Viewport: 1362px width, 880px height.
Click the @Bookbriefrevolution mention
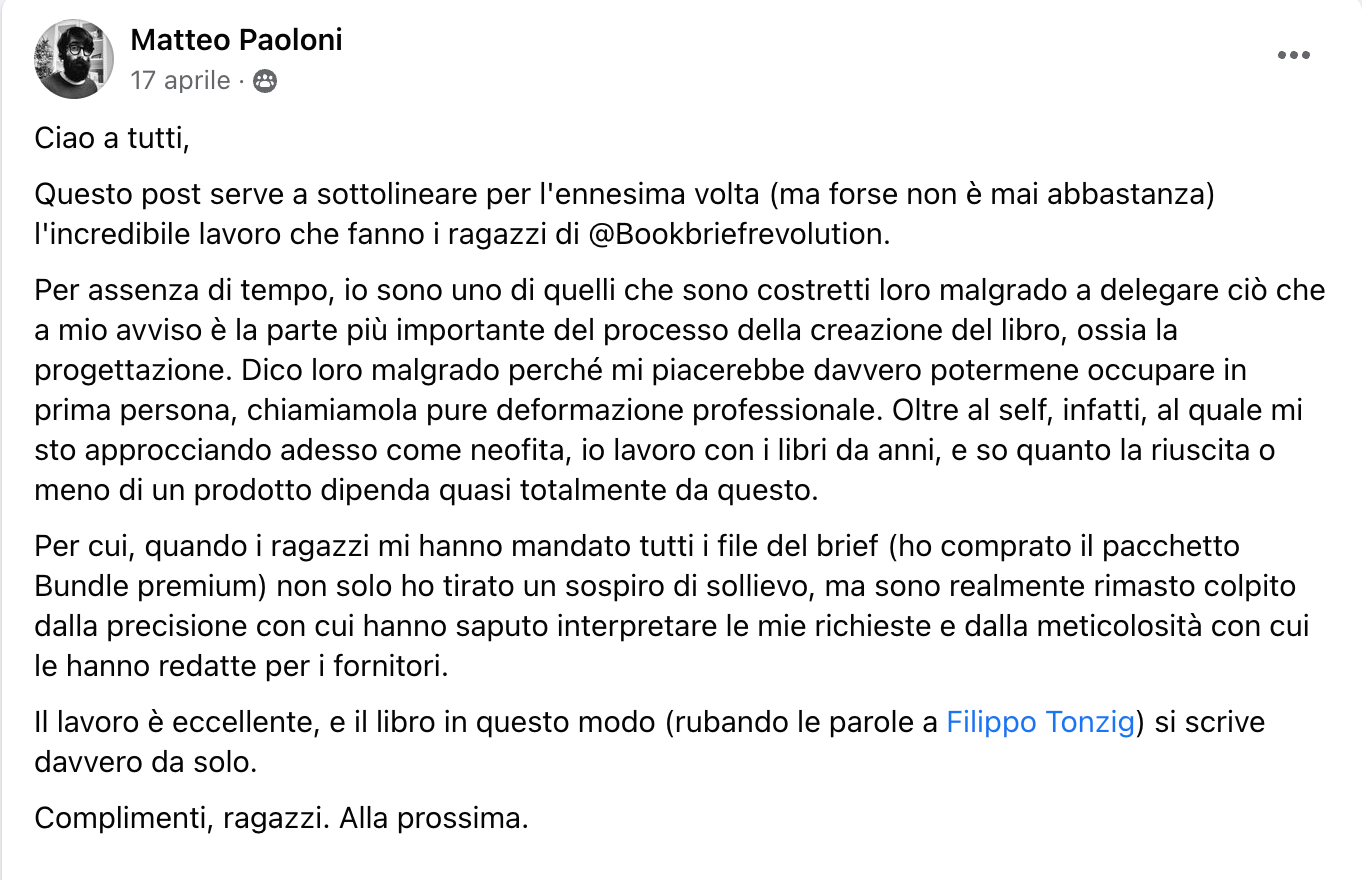click(735, 235)
